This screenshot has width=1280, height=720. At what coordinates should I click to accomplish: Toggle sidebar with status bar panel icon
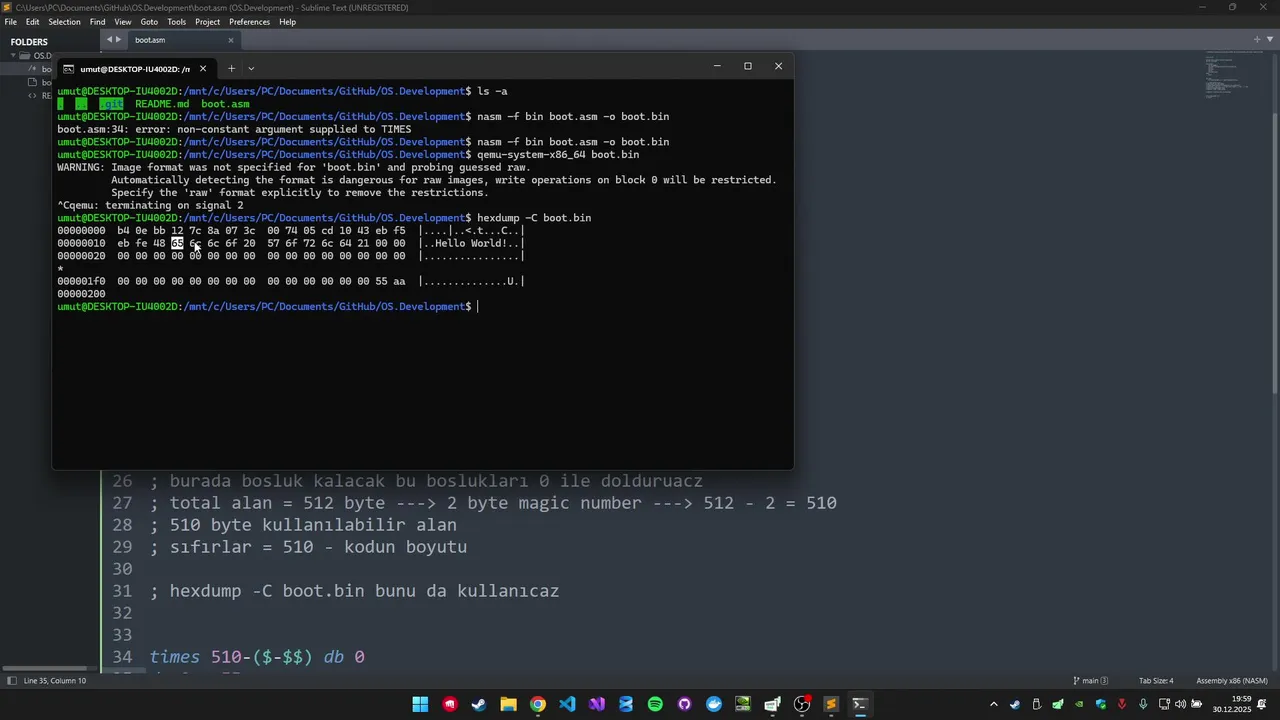[11, 681]
